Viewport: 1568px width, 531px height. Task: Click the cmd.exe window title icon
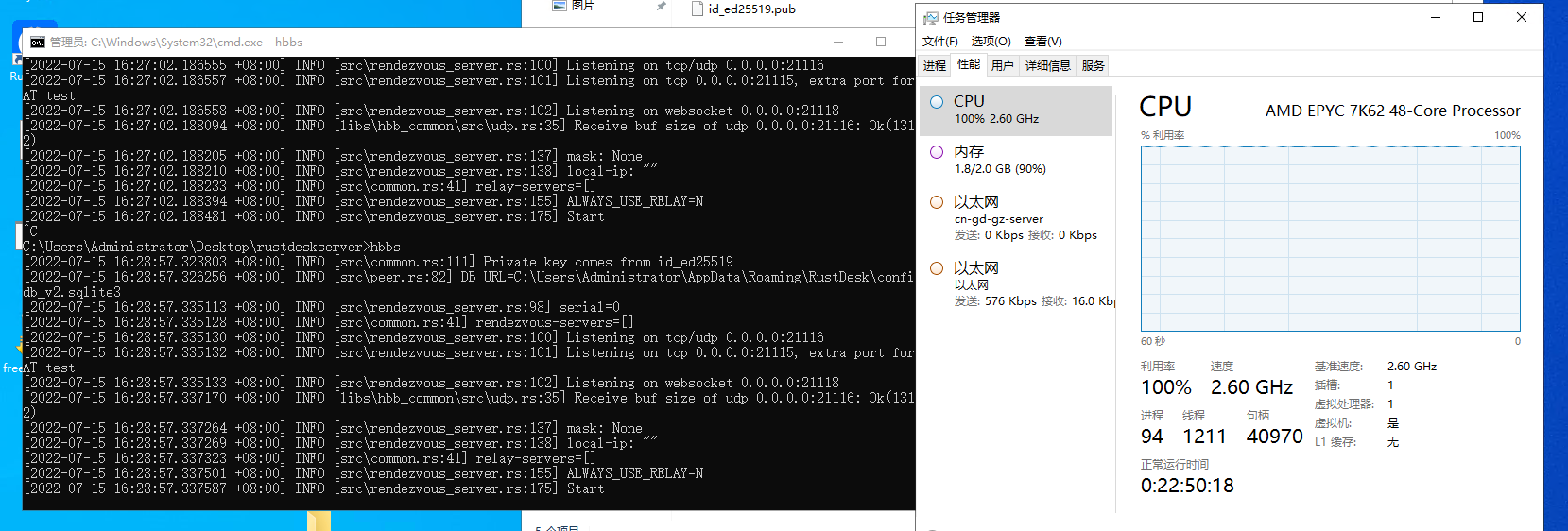pyautogui.click(x=38, y=43)
